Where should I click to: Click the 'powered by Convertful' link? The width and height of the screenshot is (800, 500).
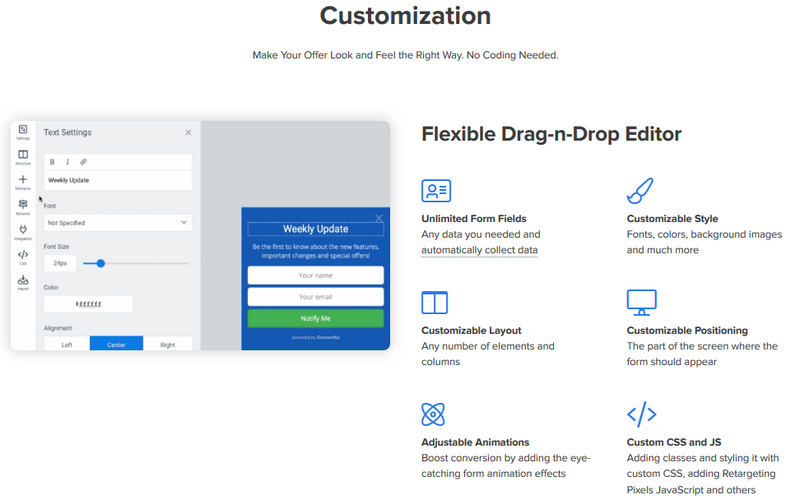pyautogui.click(x=316, y=337)
